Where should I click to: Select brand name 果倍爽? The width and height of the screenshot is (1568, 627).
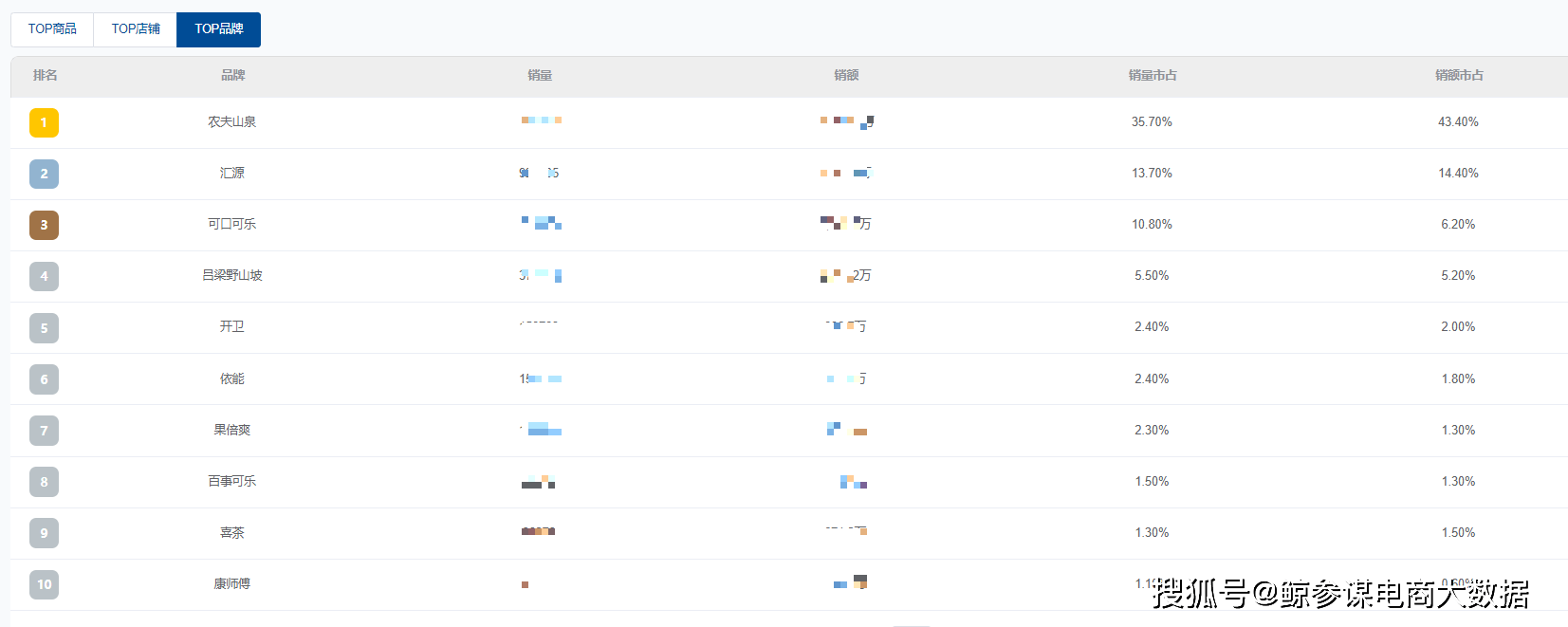pos(232,430)
